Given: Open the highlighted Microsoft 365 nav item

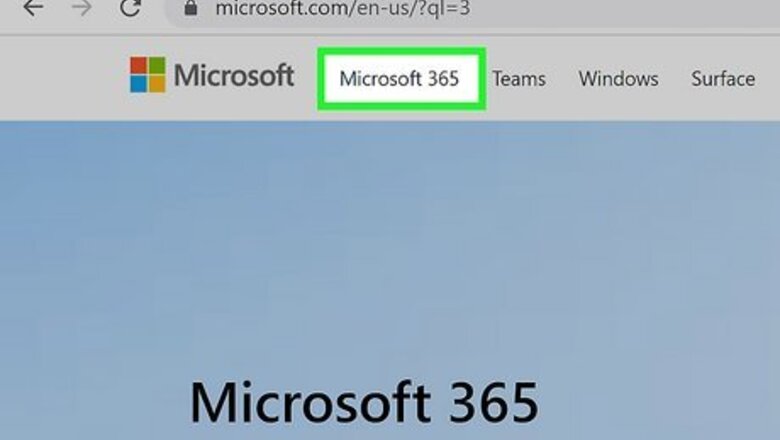Looking at the screenshot, I should pos(401,79).
